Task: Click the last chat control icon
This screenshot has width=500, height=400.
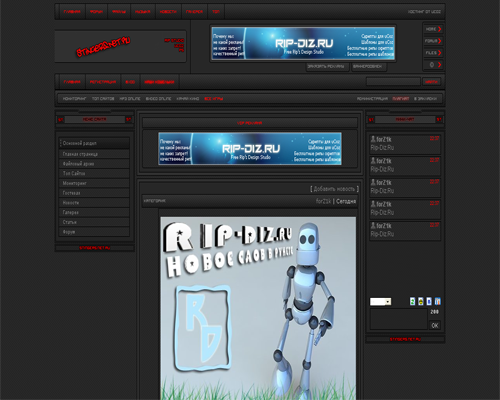Action: 438,301
